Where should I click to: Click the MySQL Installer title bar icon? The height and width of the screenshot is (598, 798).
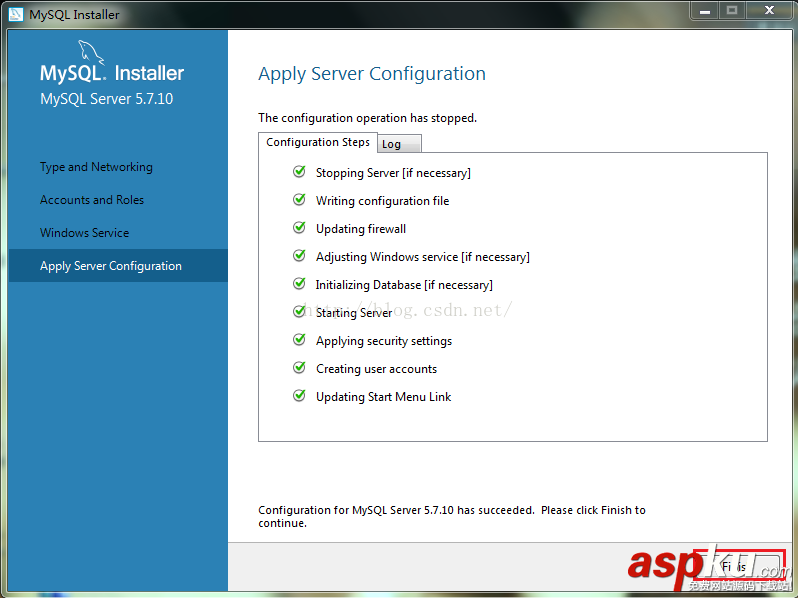tap(16, 14)
